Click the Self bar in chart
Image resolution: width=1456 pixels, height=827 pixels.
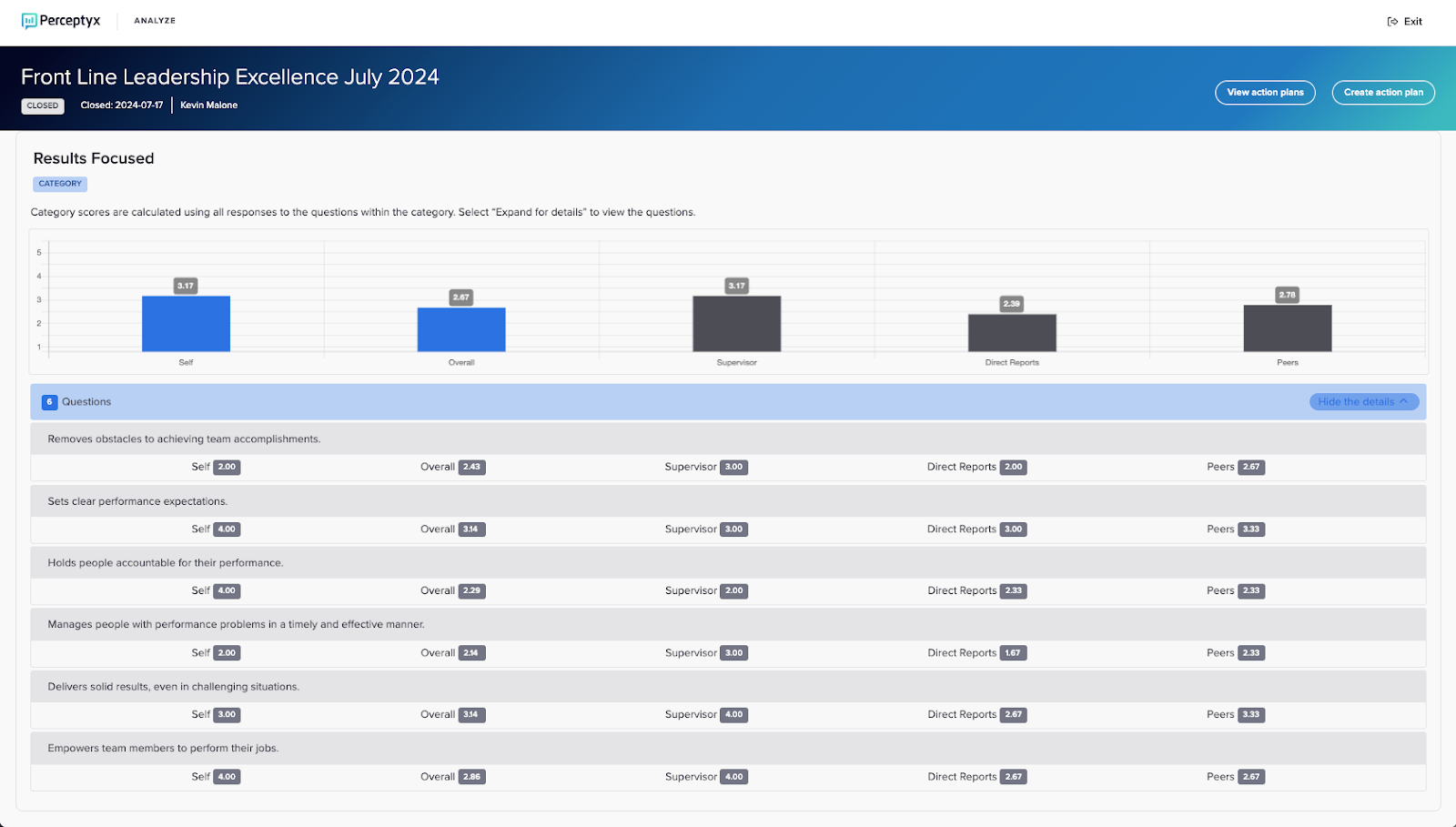[x=186, y=324]
